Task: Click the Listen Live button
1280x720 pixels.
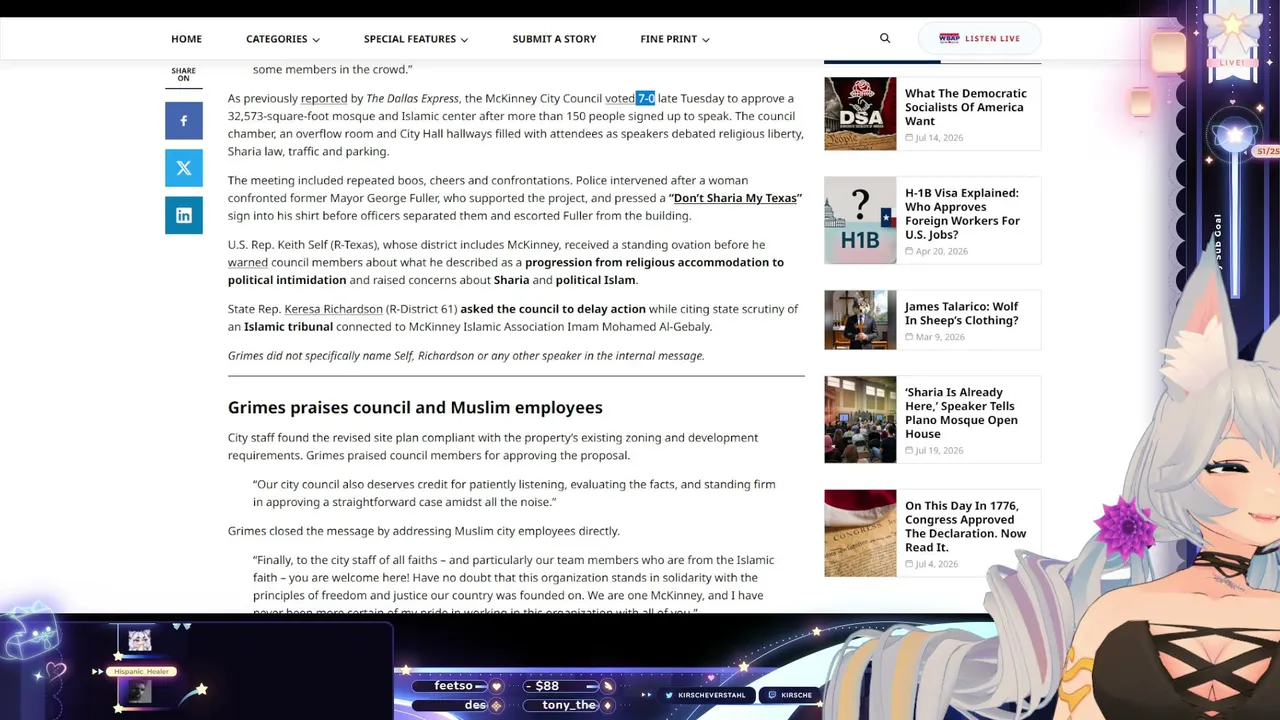Action: pos(980,38)
